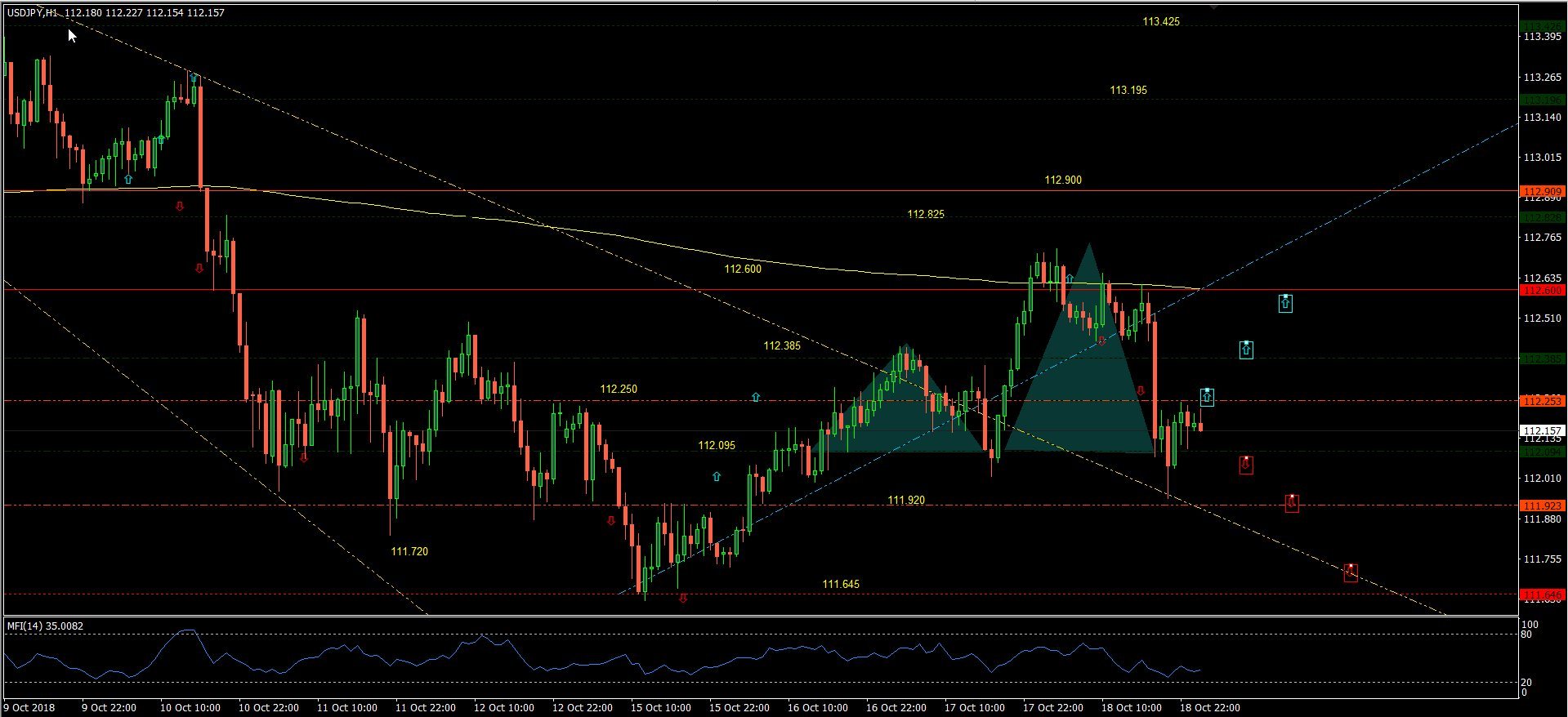Click the 112.250 yellow level label
The height and width of the screenshot is (717, 1568).
click(619, 389)
